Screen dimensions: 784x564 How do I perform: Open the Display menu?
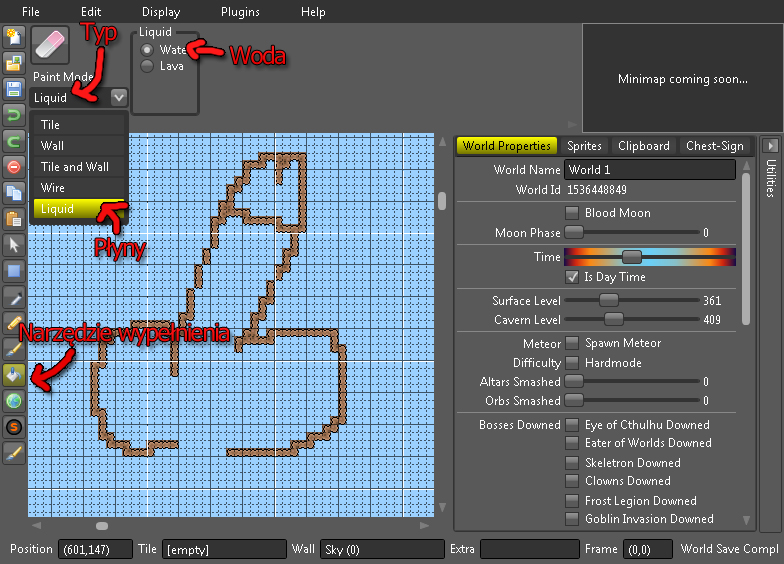pos(161,12)
